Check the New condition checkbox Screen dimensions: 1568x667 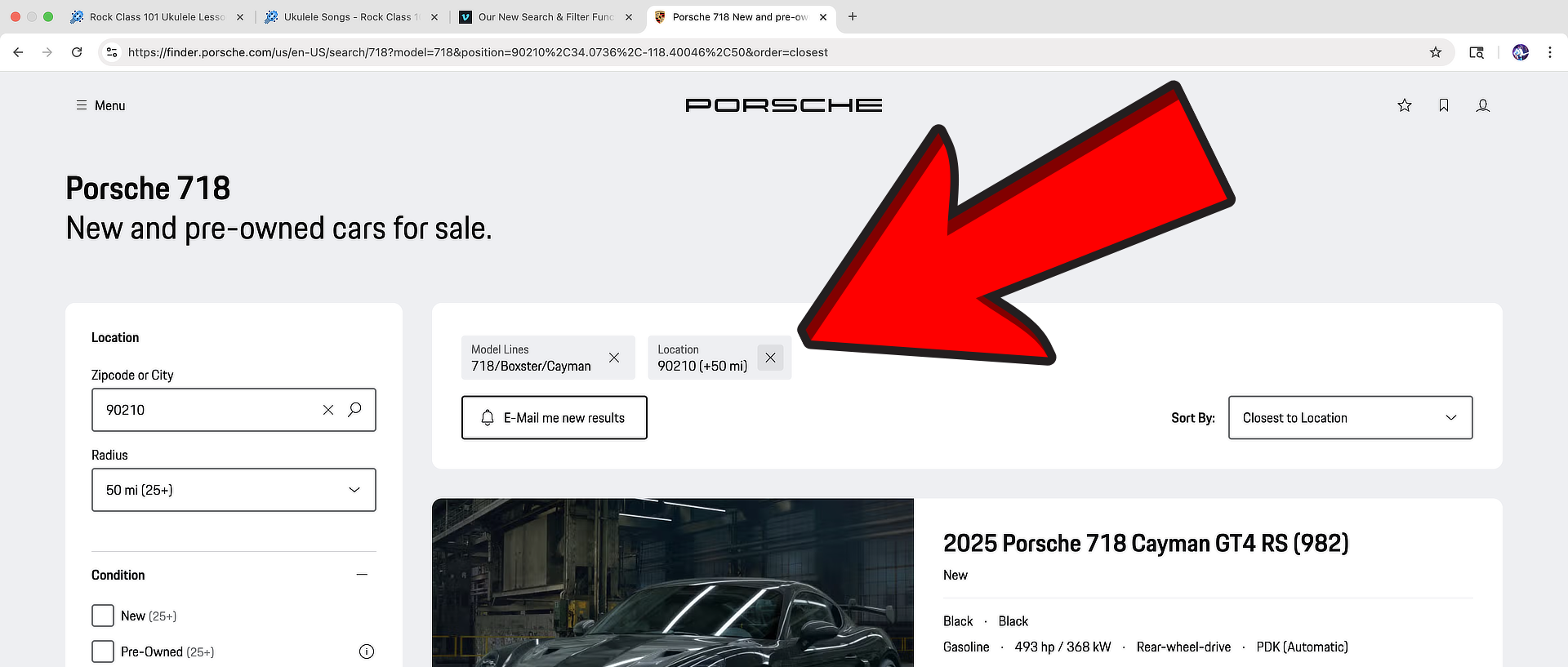coord(103,616)
